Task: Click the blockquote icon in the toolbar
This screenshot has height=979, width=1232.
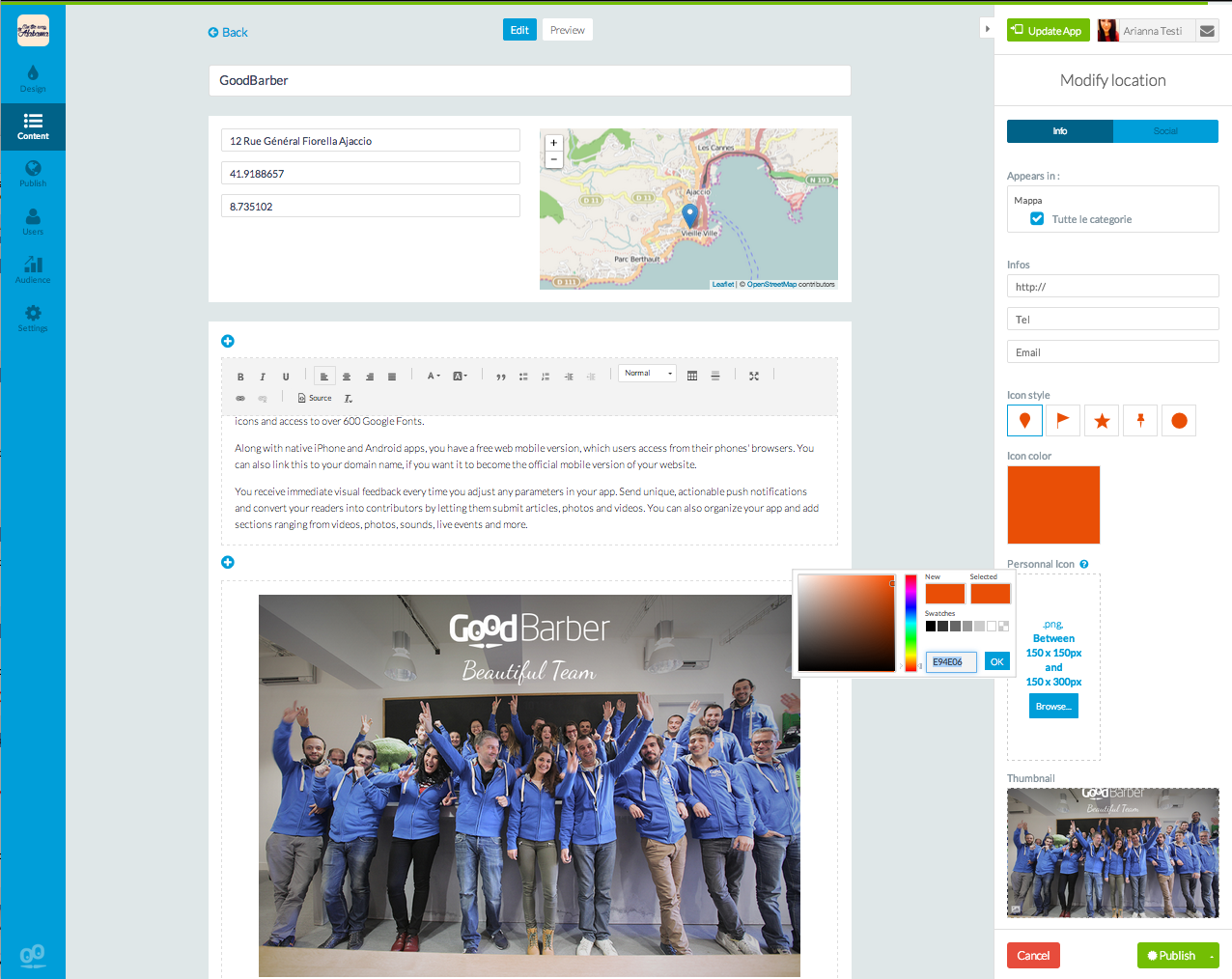Action: [500, 377]
